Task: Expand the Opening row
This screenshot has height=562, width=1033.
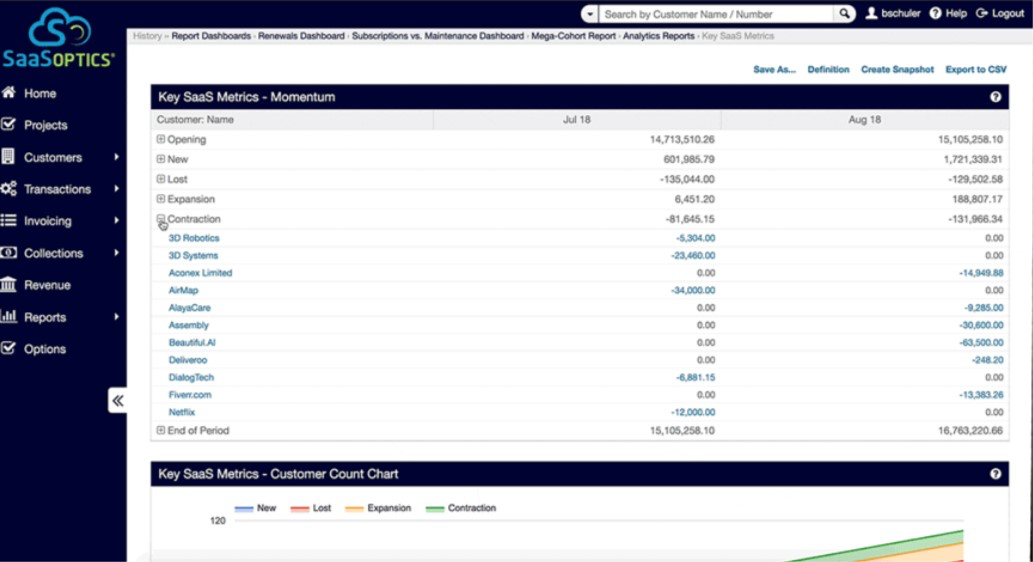Action: pyautogui.click(x=161, y=139)
